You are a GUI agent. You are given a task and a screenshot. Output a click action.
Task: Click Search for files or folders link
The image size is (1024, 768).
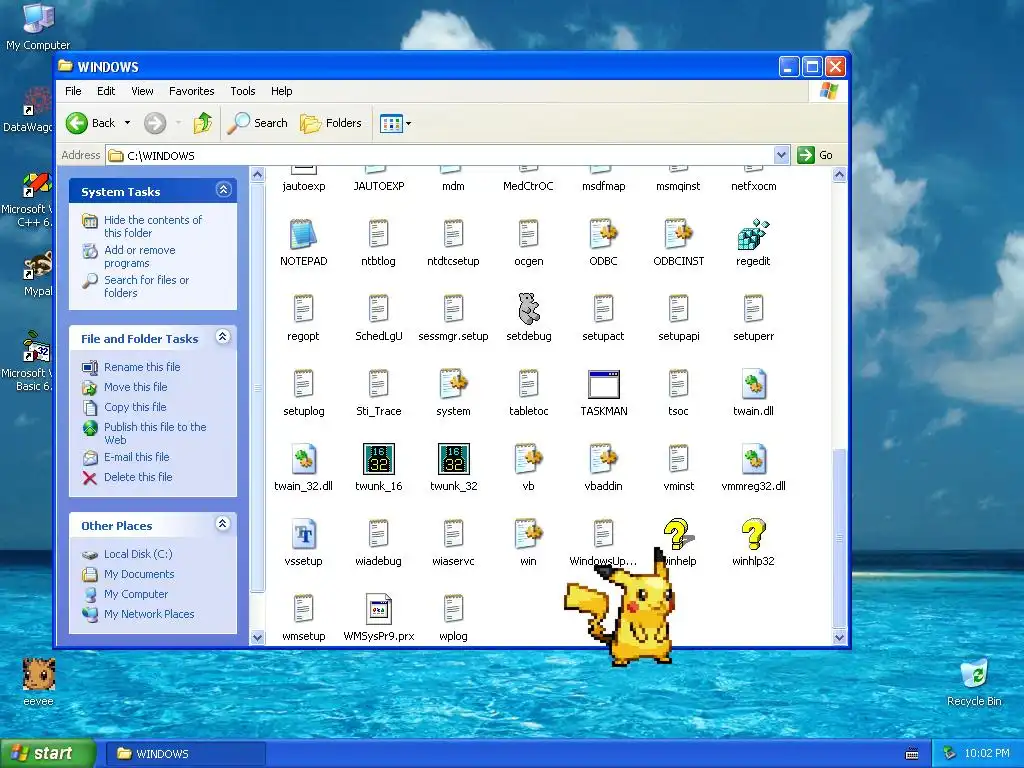point(146,286)
